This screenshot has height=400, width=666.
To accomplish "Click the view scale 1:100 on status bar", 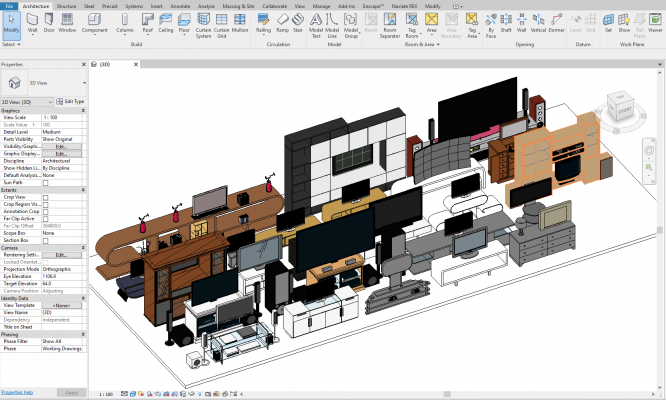I will [x=105, y=395].
